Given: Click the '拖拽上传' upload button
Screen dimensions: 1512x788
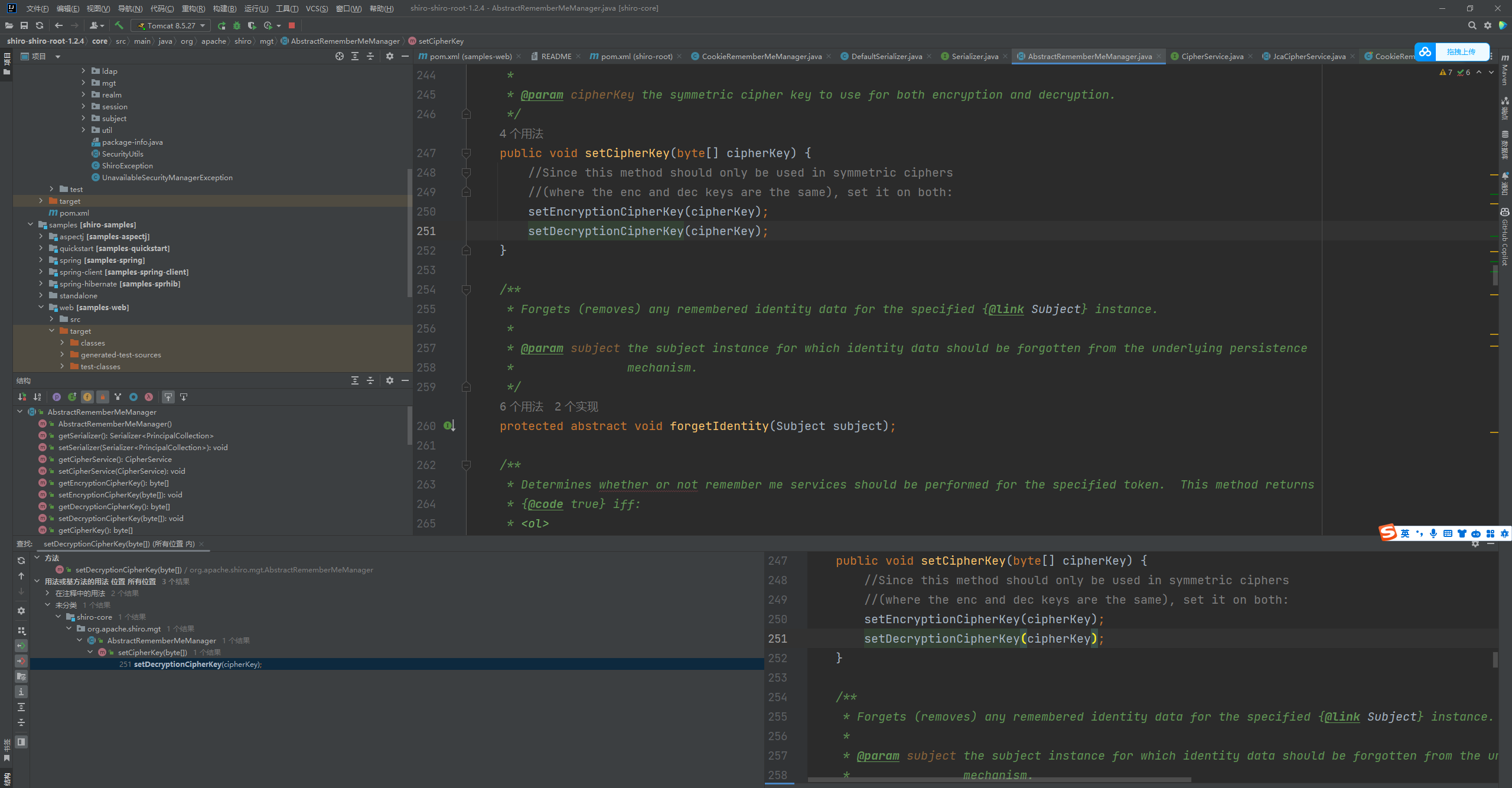Looking at the screenshot, I should click(1461, 51).
